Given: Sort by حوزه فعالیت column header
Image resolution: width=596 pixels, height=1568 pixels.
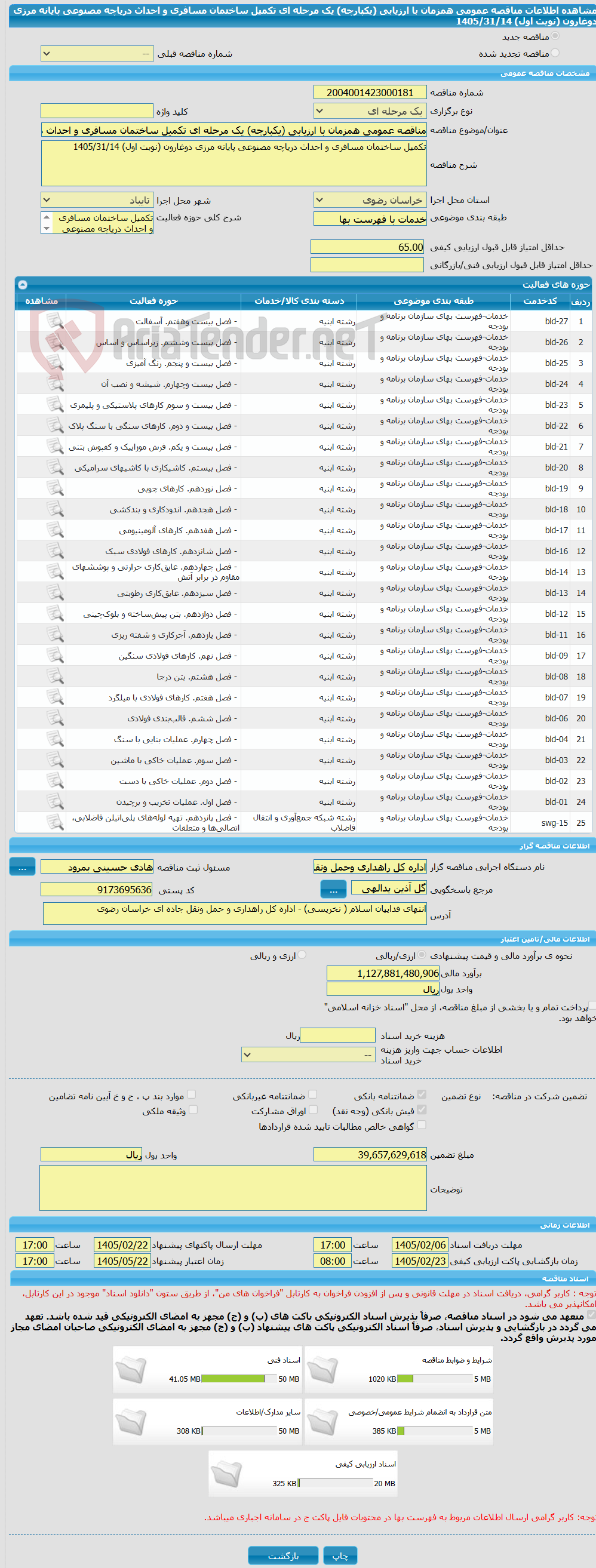Looking at the screenshot, I should (x=153, y=301).
